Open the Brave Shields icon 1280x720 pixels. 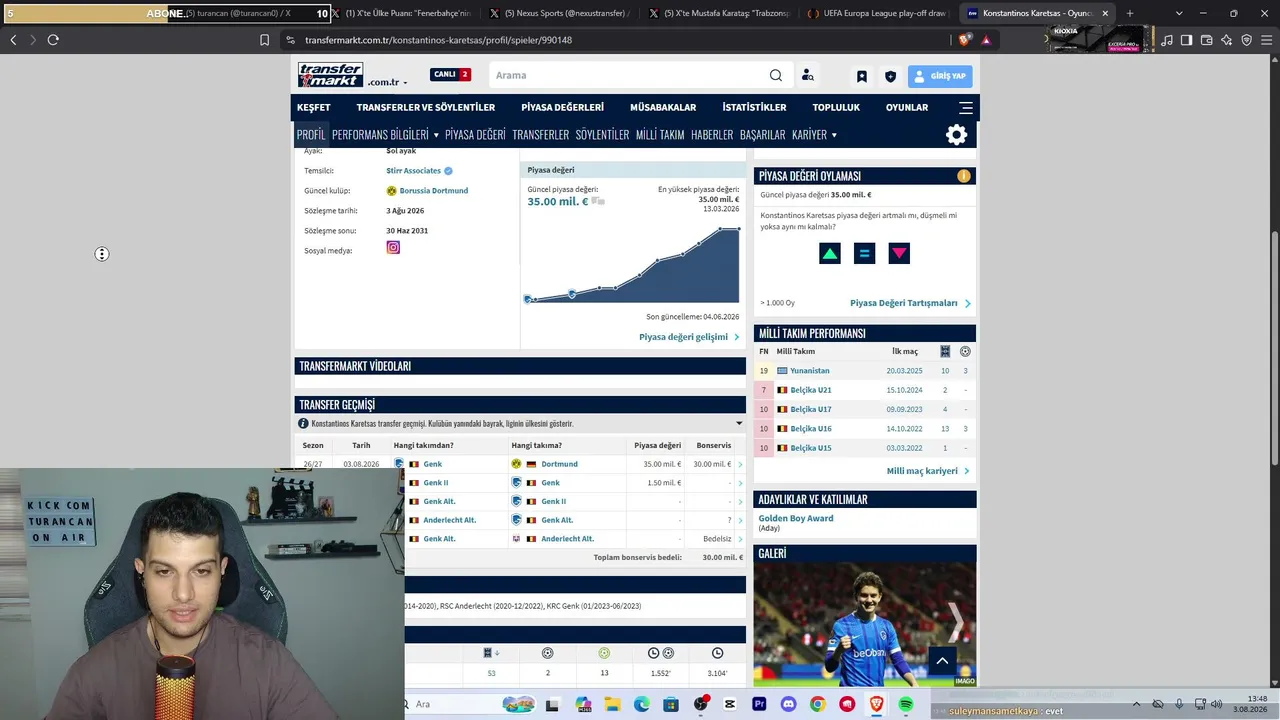(x=964, y=40)
